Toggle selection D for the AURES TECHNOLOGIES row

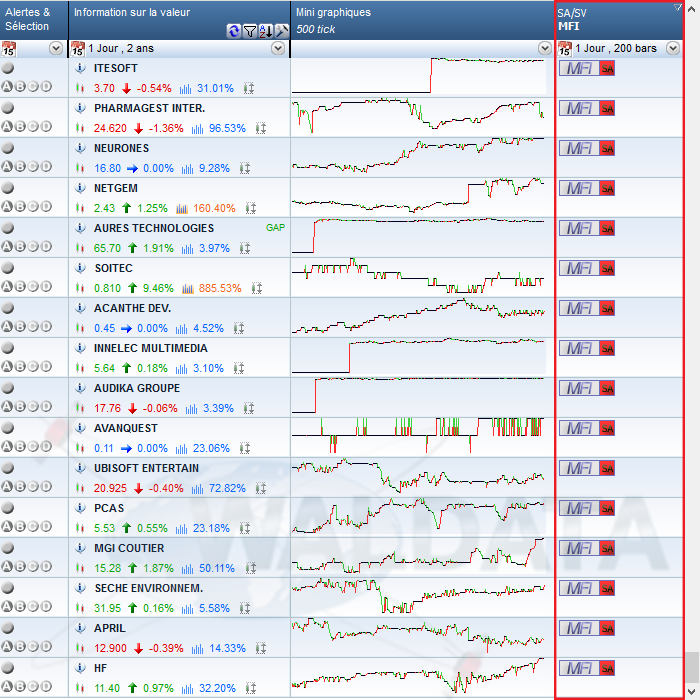click(x=46, y=247)
